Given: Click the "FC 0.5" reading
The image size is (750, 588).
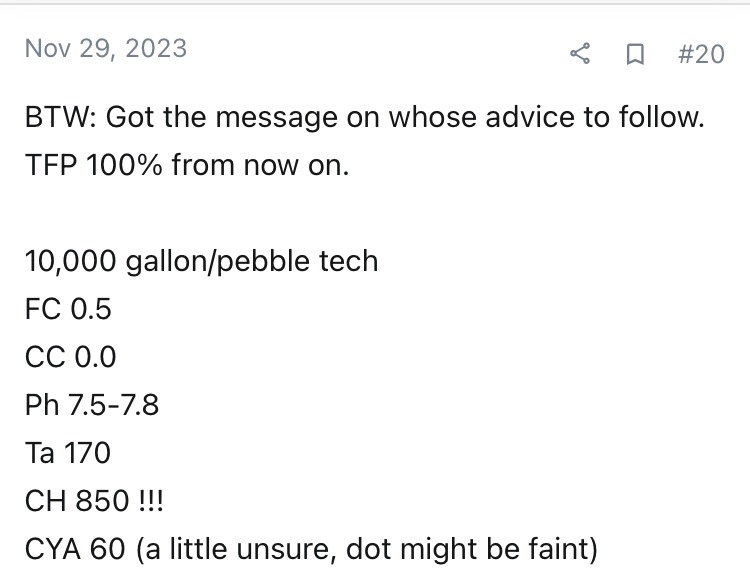Looking at the screenshot, I should (68, 309).
